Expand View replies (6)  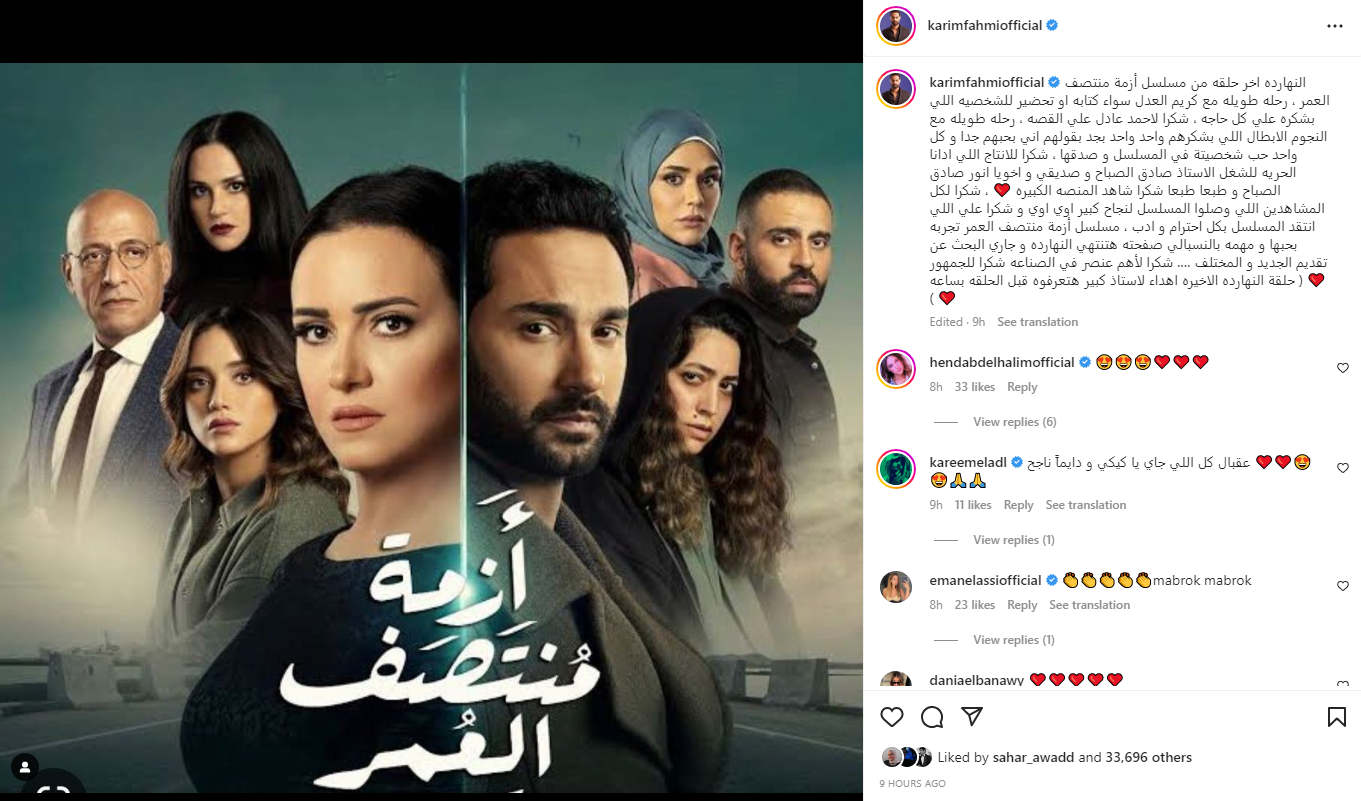coord(1014,422)
